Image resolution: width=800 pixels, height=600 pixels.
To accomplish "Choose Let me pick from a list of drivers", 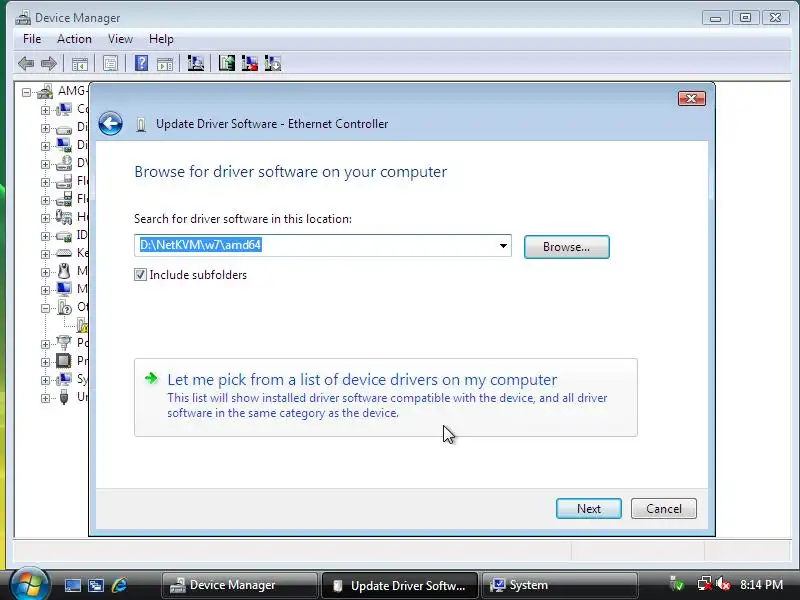I will click(386, 397).
